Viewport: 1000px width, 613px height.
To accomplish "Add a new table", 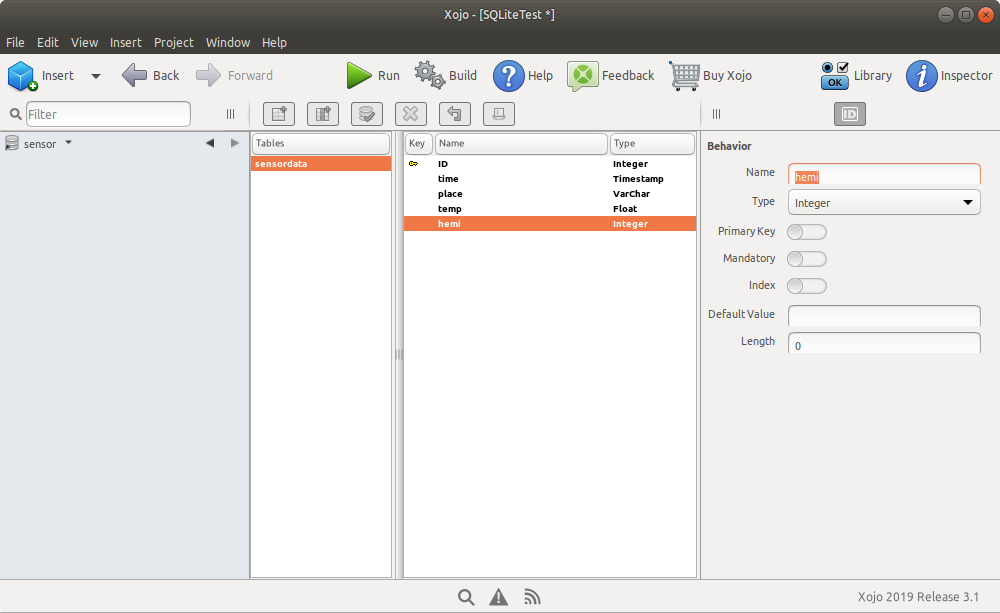I will [279, 114].
